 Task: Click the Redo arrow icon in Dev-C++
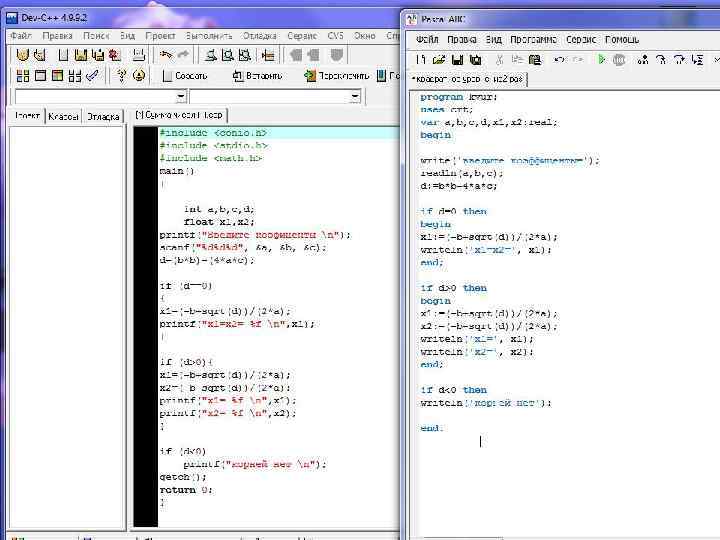tap(183, 55)
